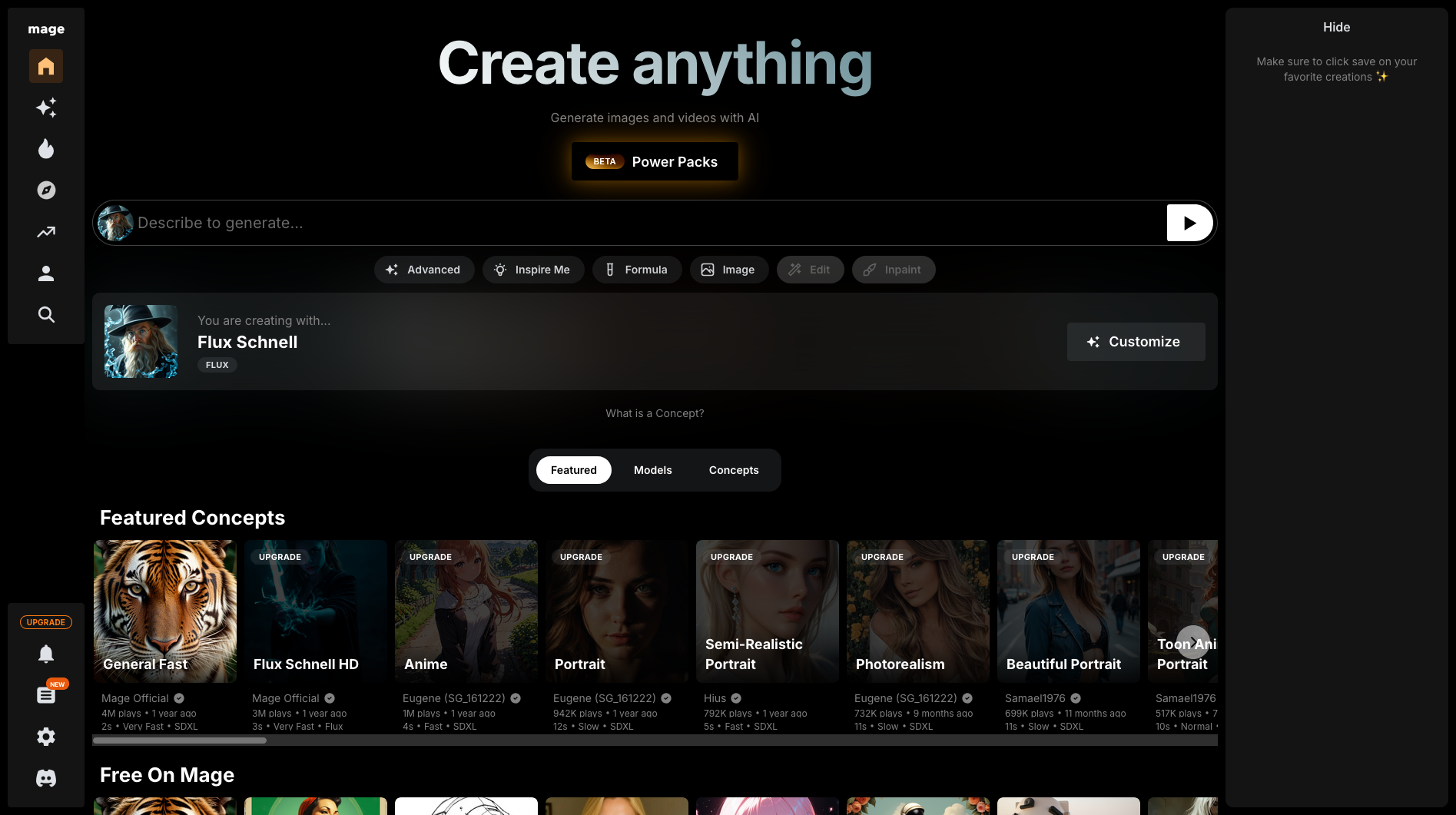Image resolution: width=1456 pixels, height=815 pixels.
Task: Click the play generate button
Action: (1189, 223)
